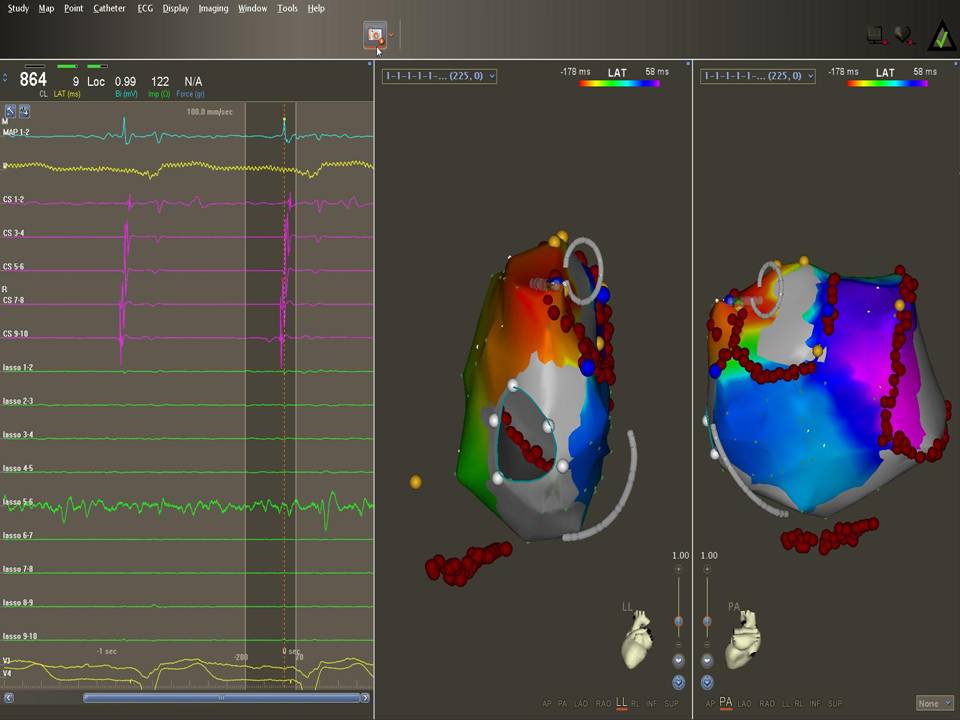Click the left map zoom slider handle
The width and height of the screenshot is (960, 720).
[x=679, y=621]
